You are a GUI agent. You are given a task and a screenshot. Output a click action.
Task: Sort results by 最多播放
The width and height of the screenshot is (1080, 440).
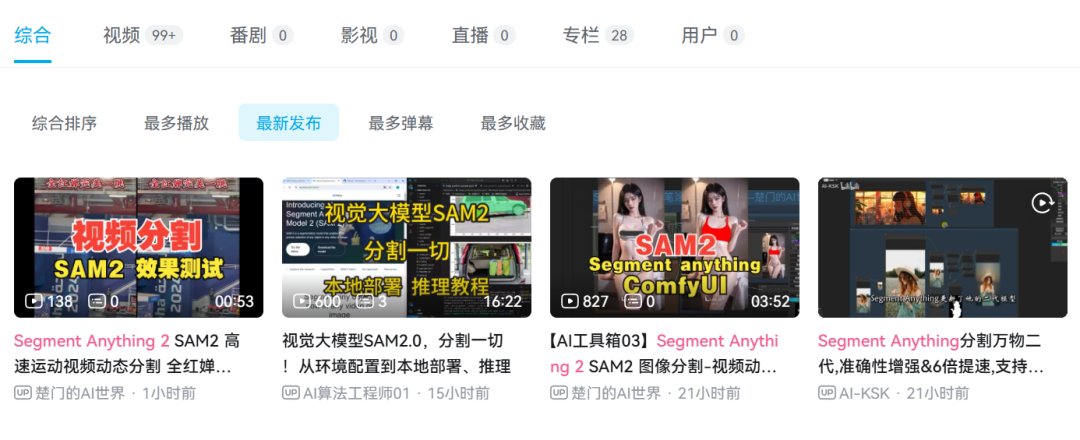click(176, 123)
